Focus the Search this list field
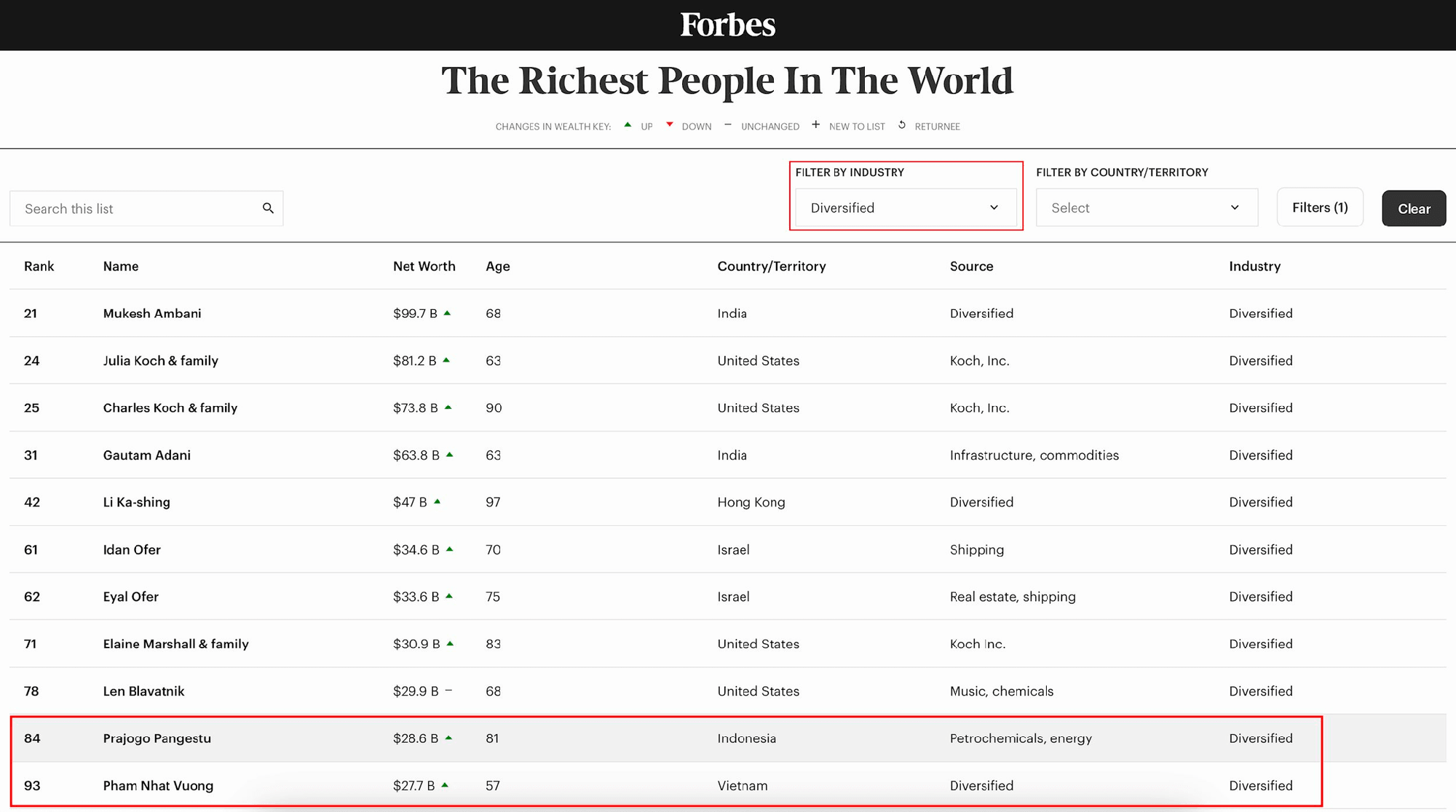 (146, 209)
